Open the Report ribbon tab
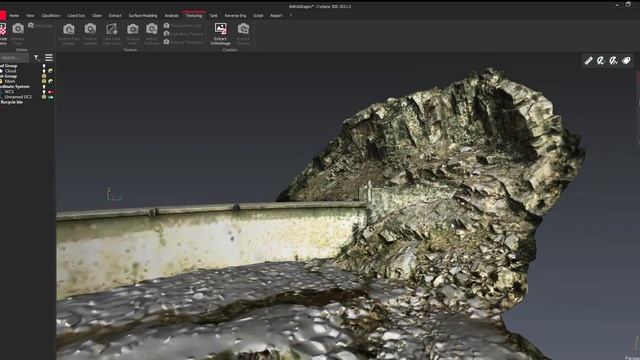Image resolution: width=640 pixels, height=360 pixels. pyautogui.click(x=276, y=16)
